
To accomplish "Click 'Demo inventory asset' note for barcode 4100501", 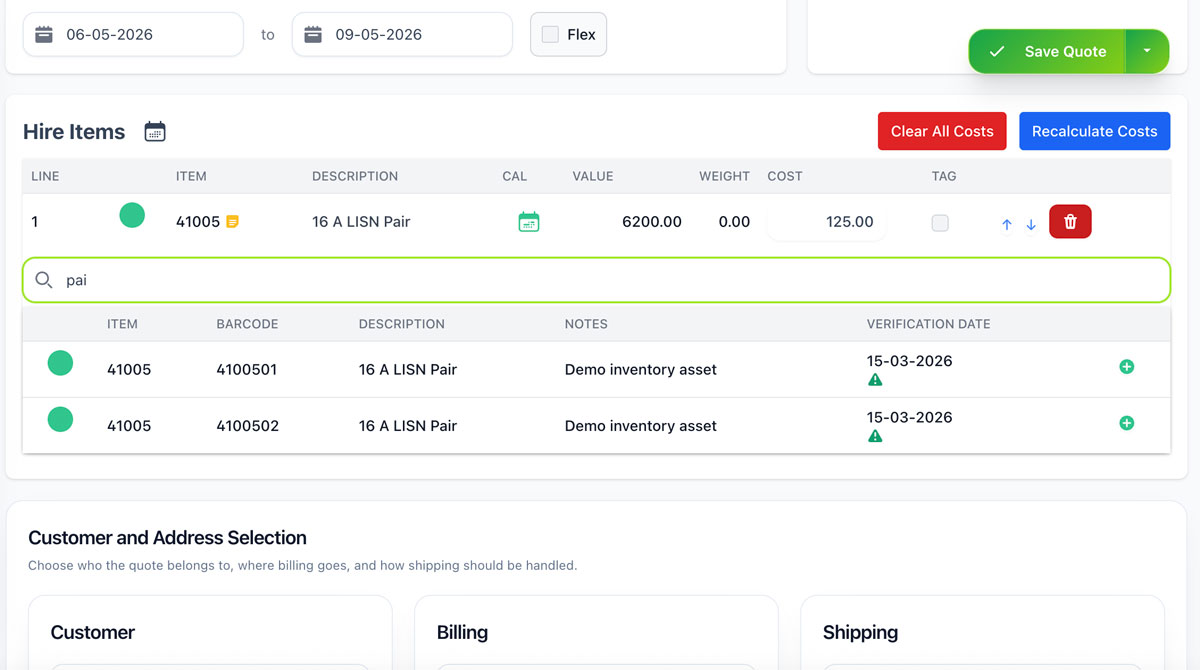I will click(641, 369).
